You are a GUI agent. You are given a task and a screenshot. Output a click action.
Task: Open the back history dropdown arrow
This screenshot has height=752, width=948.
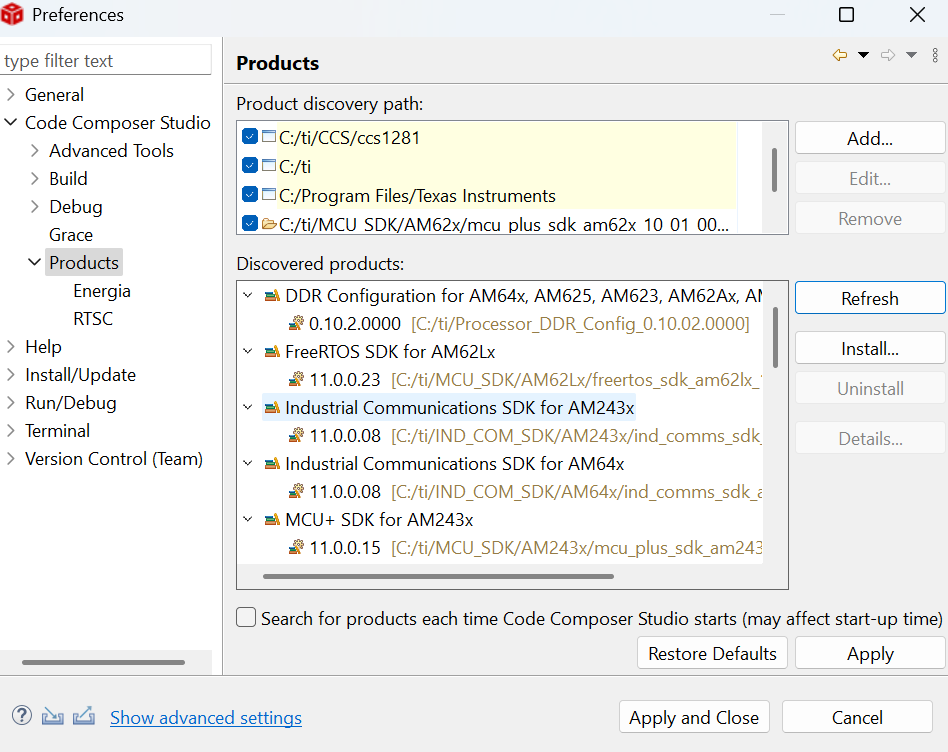[863, 55]
